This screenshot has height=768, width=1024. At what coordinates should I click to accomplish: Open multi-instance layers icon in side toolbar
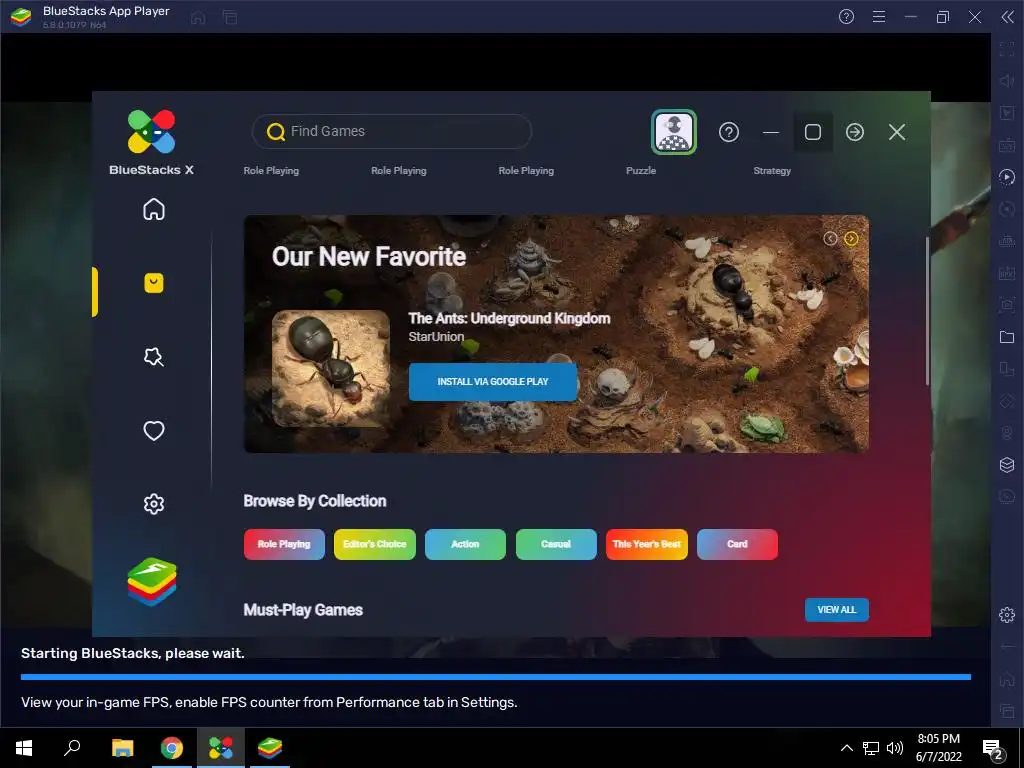tap(1007, 464)
